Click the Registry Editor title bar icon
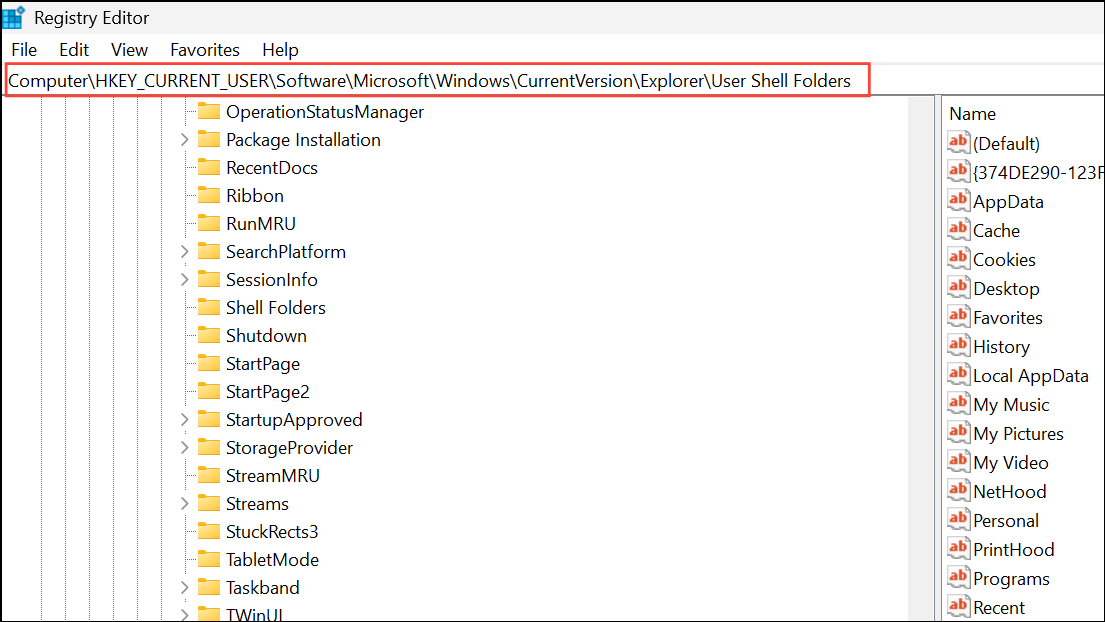This screenshot has height=622, width=1105. coord(14,16)
